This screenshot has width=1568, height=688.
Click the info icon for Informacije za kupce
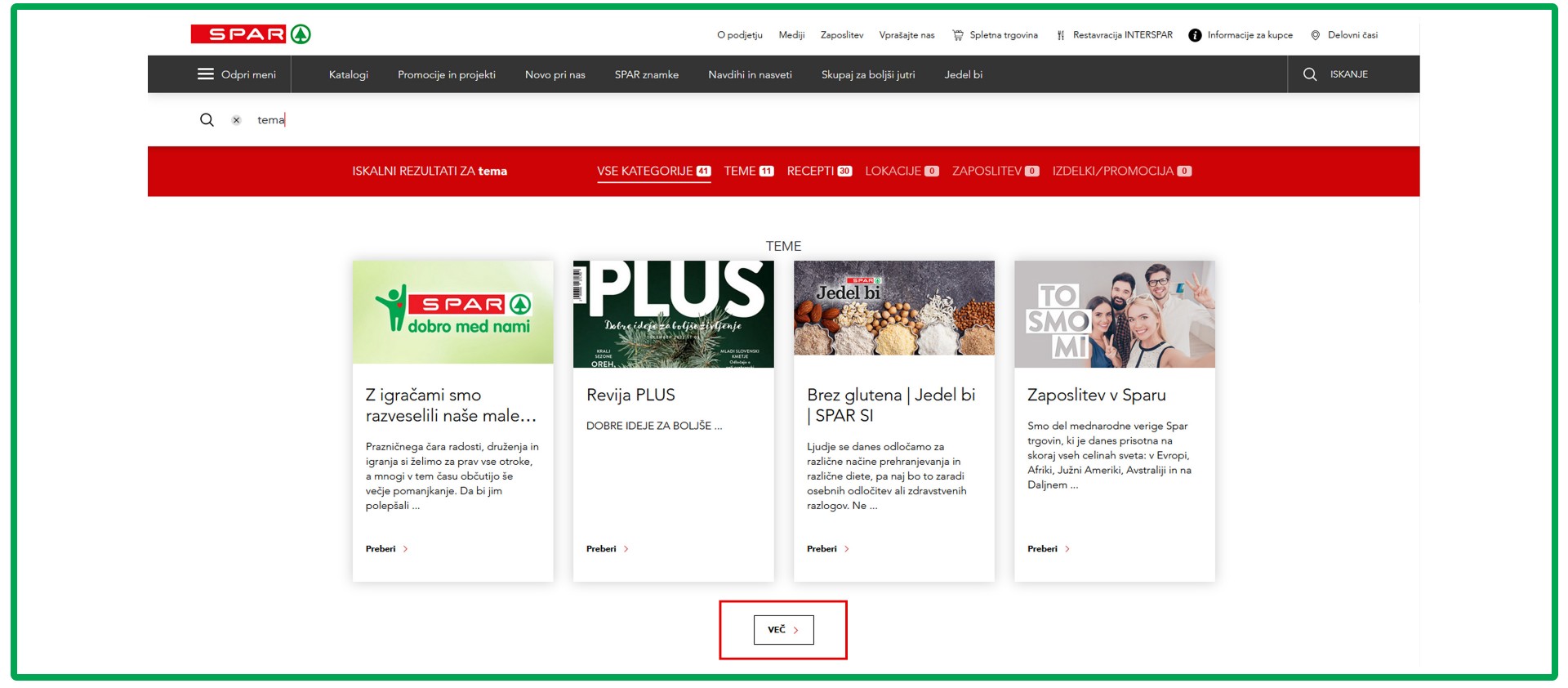[x=1195, y=35]
